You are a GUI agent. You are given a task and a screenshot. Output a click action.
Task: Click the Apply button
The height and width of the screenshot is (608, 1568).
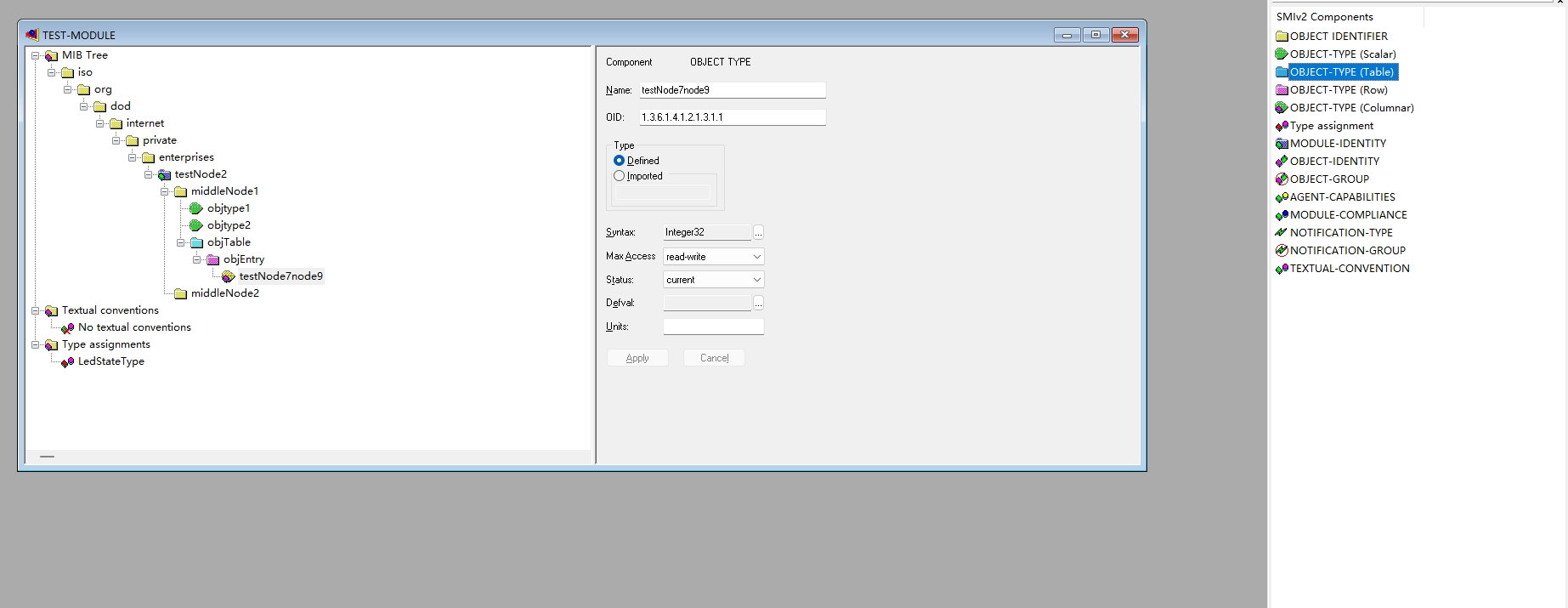pos(637,358)
